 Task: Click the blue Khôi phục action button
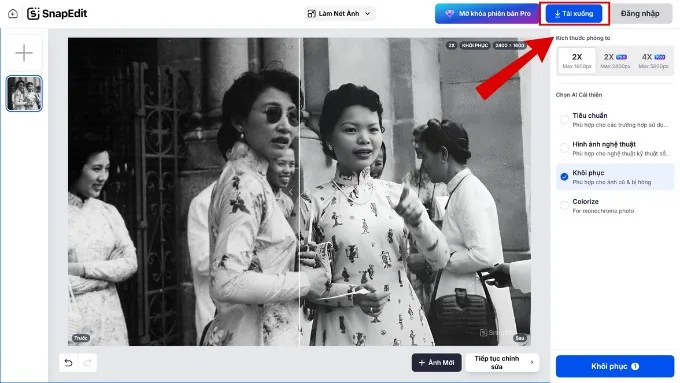point(615,367)
